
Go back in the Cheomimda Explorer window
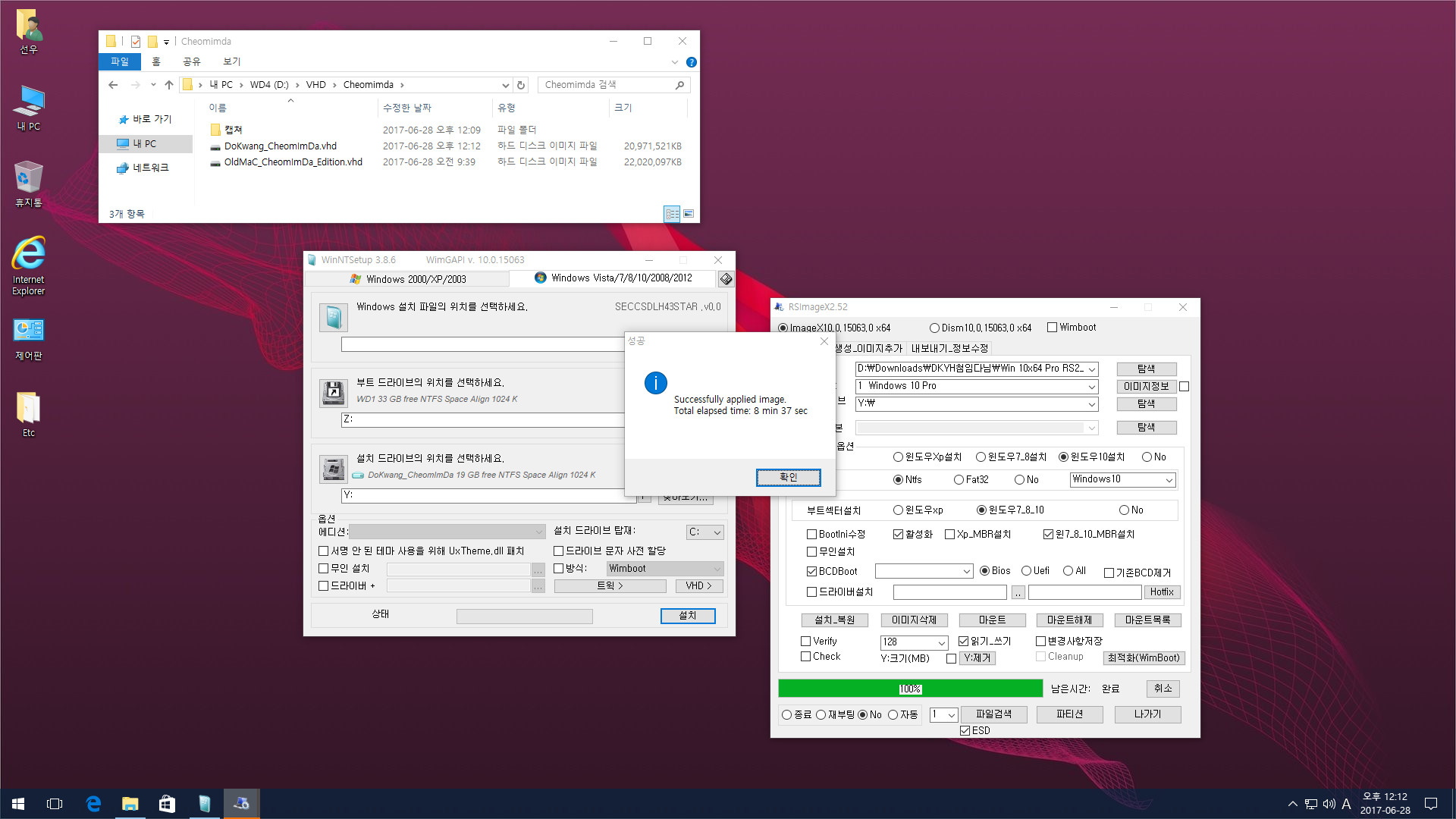pos(113,85)
